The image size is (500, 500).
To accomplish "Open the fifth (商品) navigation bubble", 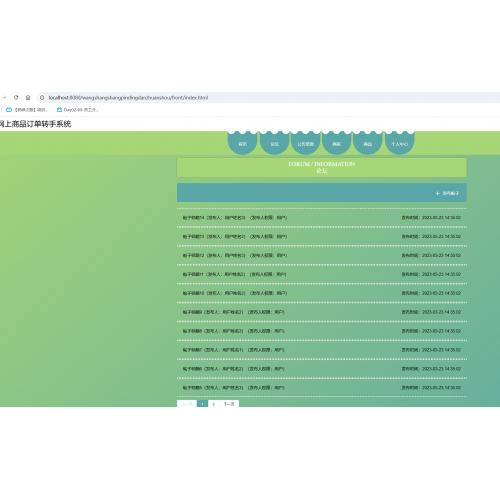I will (368, 143).
